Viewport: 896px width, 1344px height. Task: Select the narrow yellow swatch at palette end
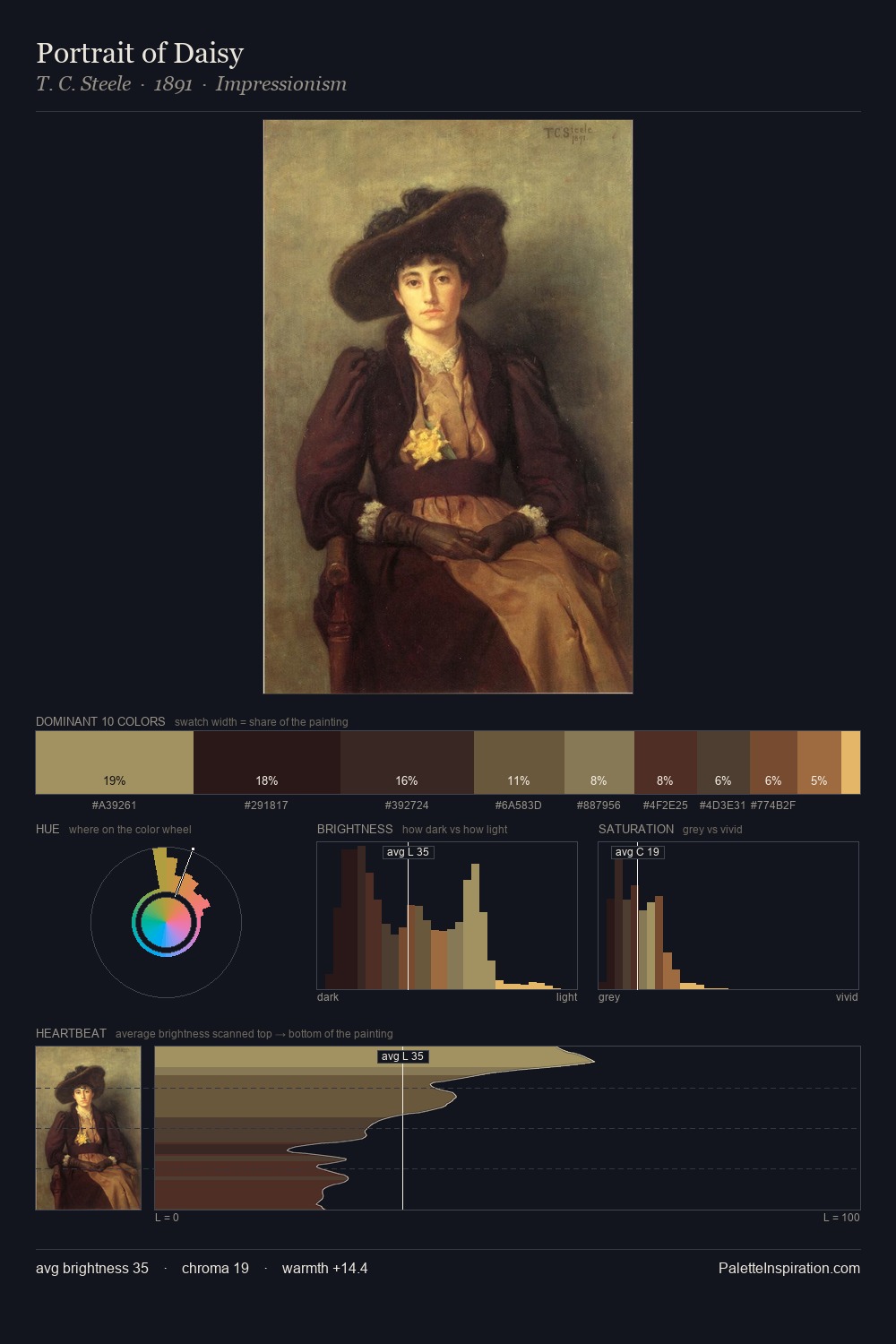(x=850, y=762)
